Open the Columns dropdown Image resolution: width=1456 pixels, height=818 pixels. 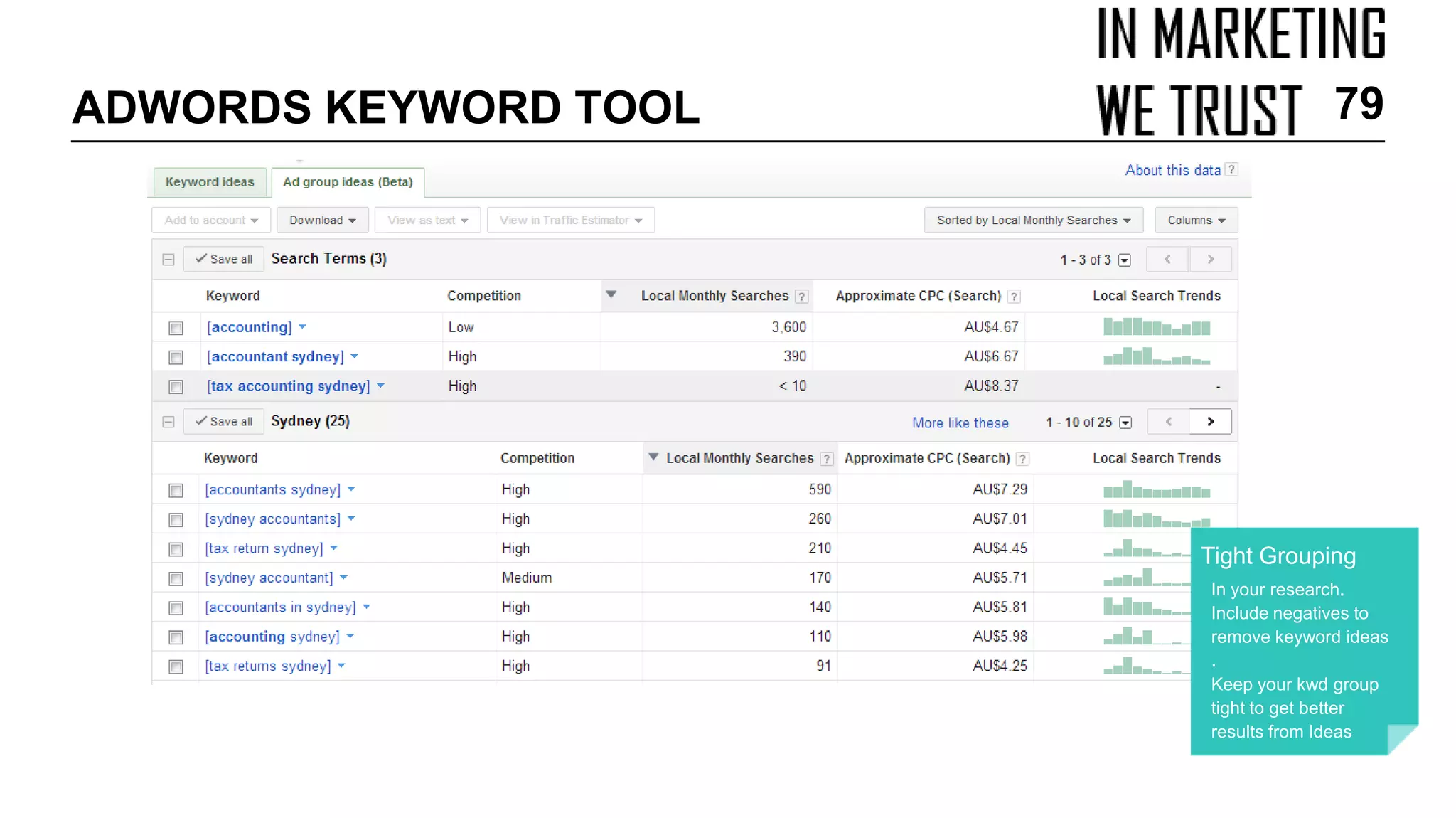[x=1197, y=220]
